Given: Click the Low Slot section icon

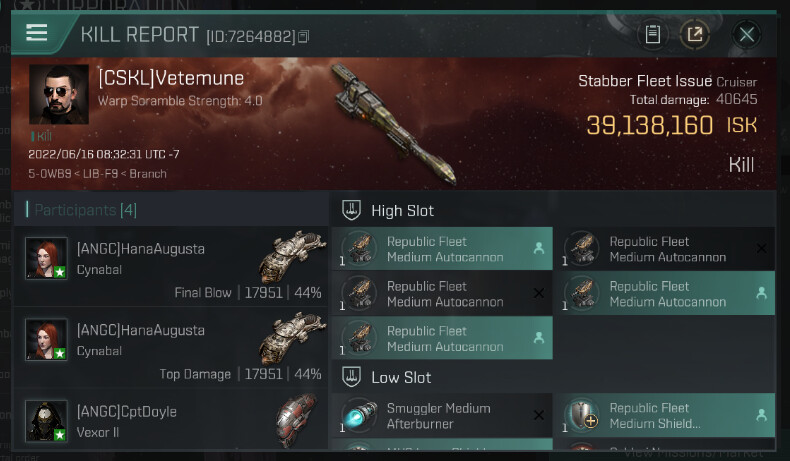Looking at the screenshot, I should (350, 377).
